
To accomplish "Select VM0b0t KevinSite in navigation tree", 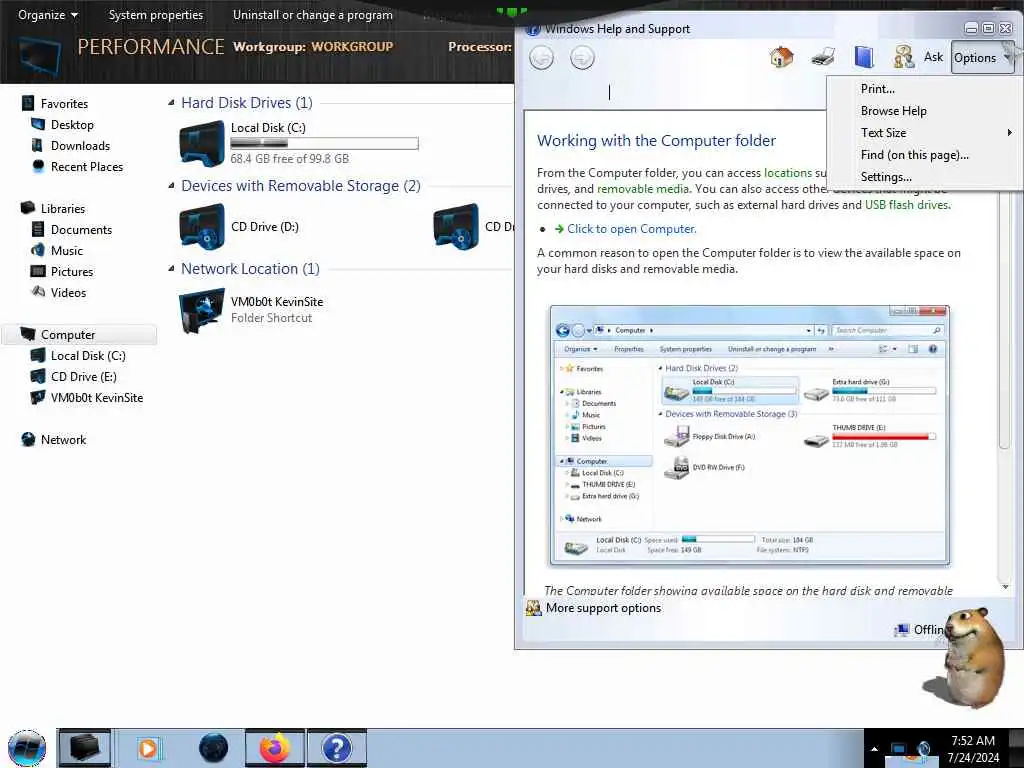I will pos(96,397).
